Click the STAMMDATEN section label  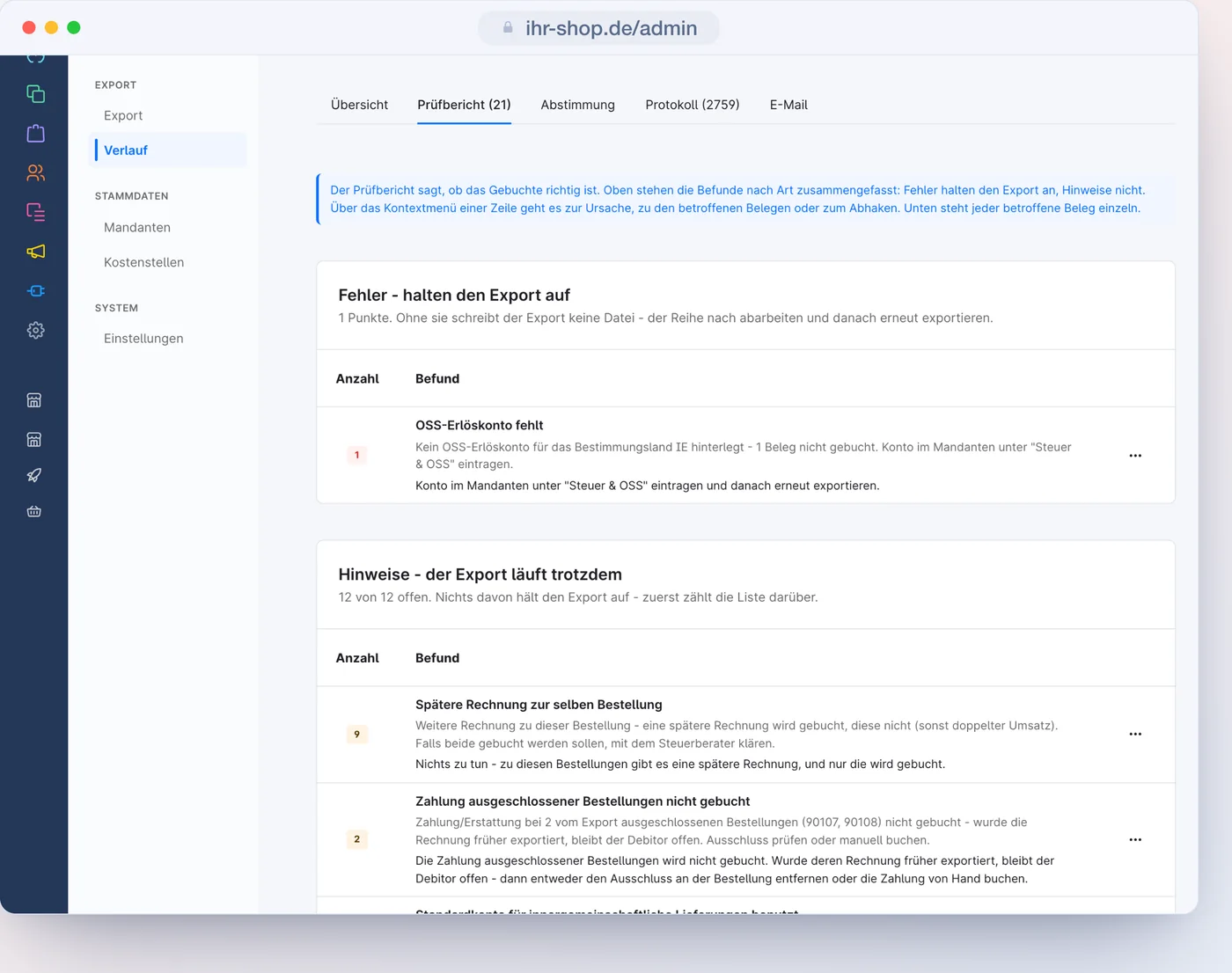tap(131, 196)
